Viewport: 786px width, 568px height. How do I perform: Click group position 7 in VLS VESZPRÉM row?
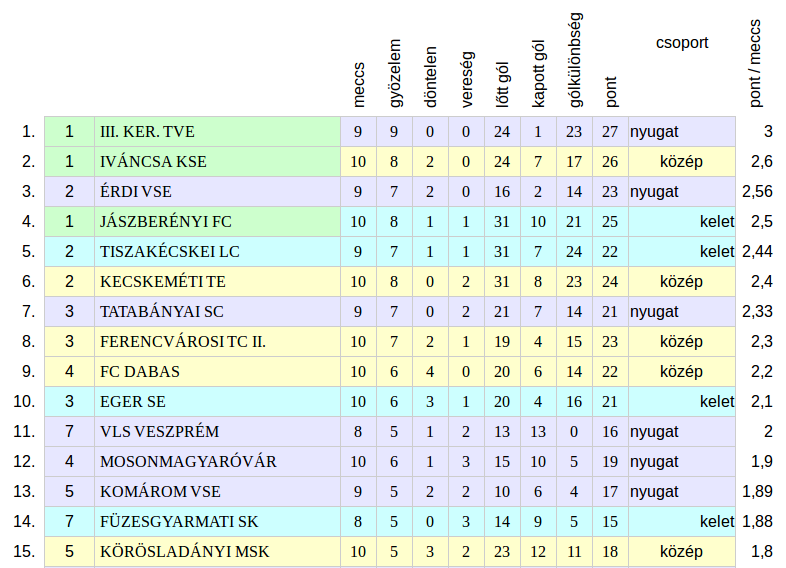coord(69,432)
